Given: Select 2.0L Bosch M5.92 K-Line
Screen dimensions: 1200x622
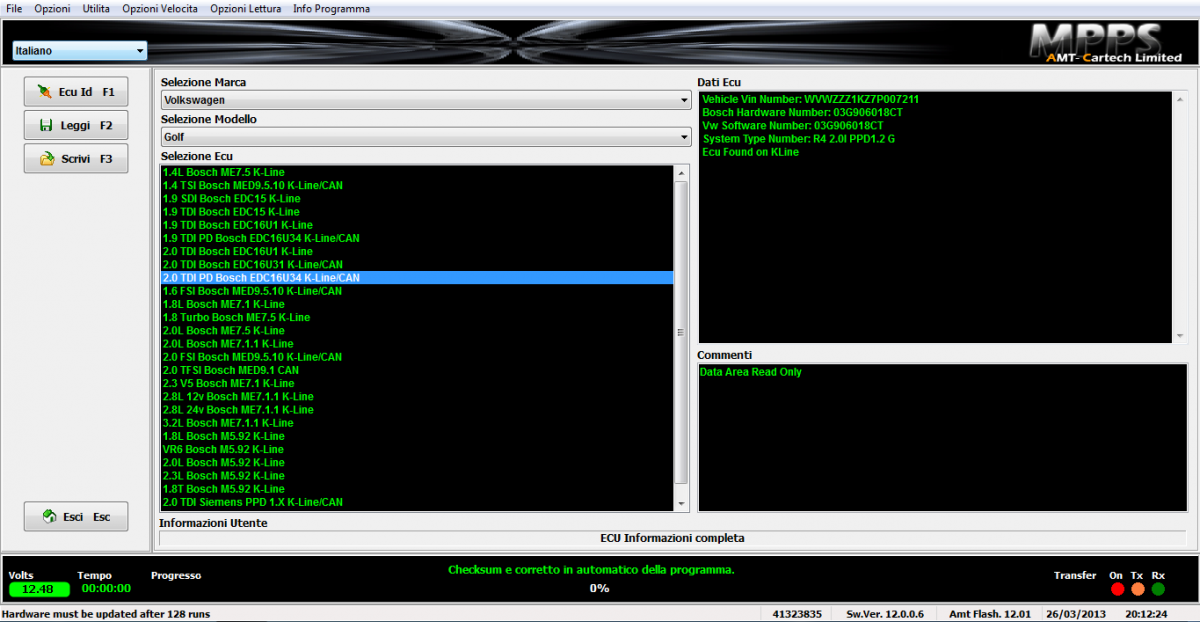Looking at the screenshot, I should (418, 462).
